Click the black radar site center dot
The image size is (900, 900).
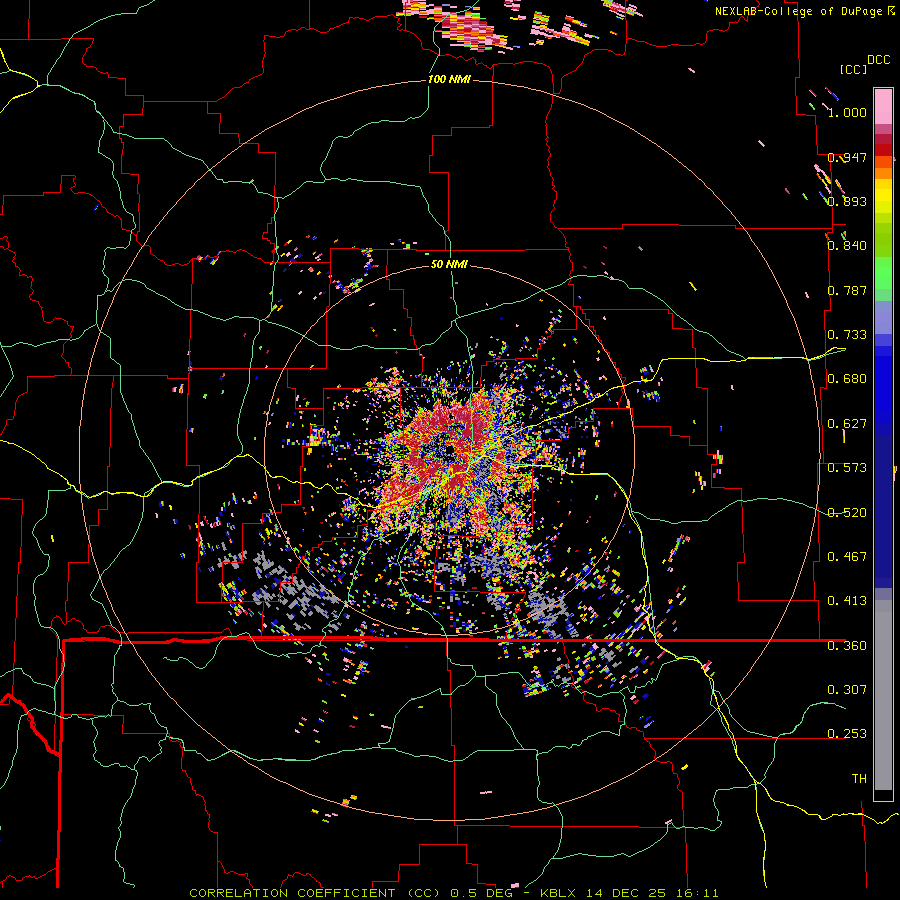coord(449,449)
